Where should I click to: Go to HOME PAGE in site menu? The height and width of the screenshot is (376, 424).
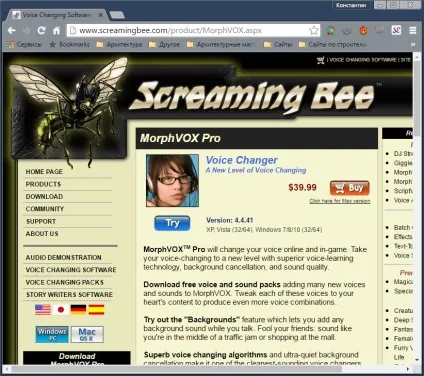pos(44,172)
